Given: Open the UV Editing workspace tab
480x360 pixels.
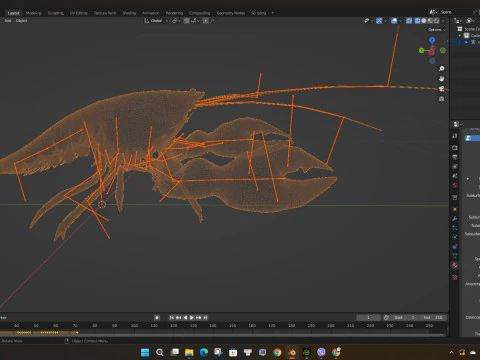Looking at the screenshot, I should [78, 13].
